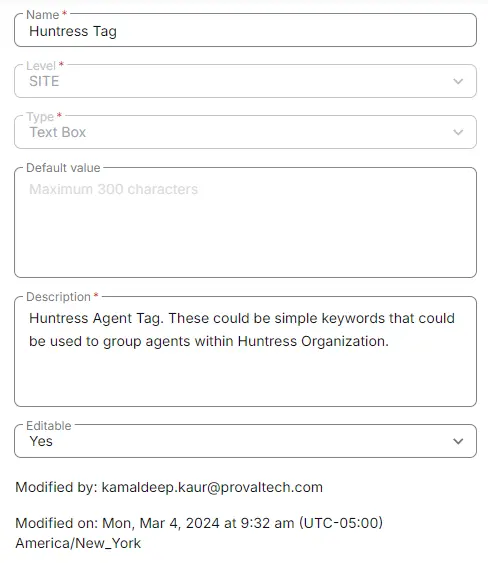Click the Modified on Mar 4, 2024 timestamp
Viewport: 488px width, 563px height.
(x=199, y=523)
